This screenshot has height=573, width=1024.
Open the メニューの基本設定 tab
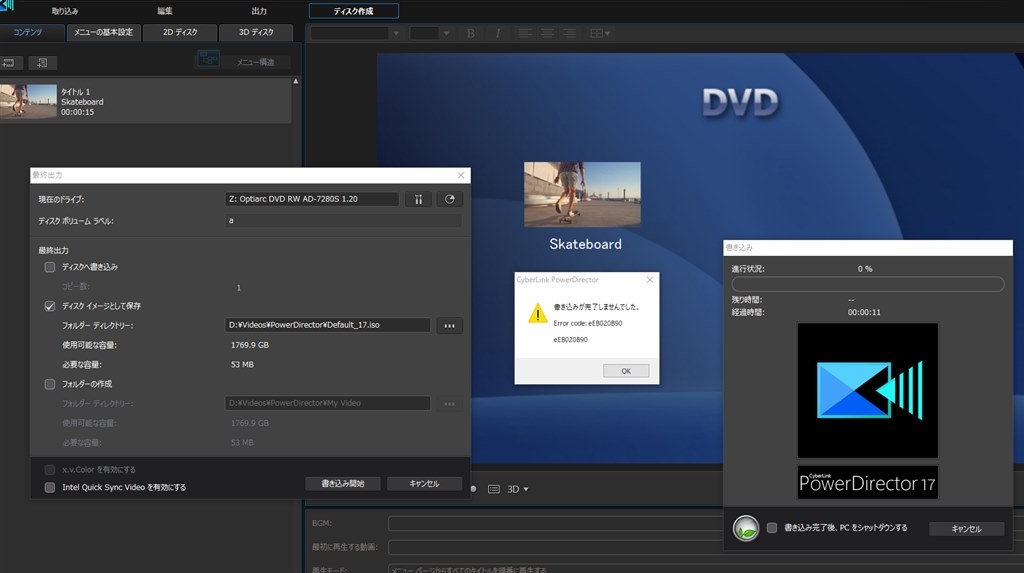tap(103, 32)
